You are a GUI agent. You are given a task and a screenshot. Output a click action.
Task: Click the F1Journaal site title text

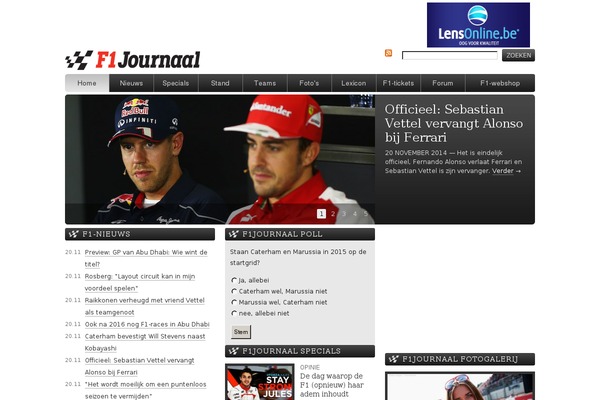[148, 60]
